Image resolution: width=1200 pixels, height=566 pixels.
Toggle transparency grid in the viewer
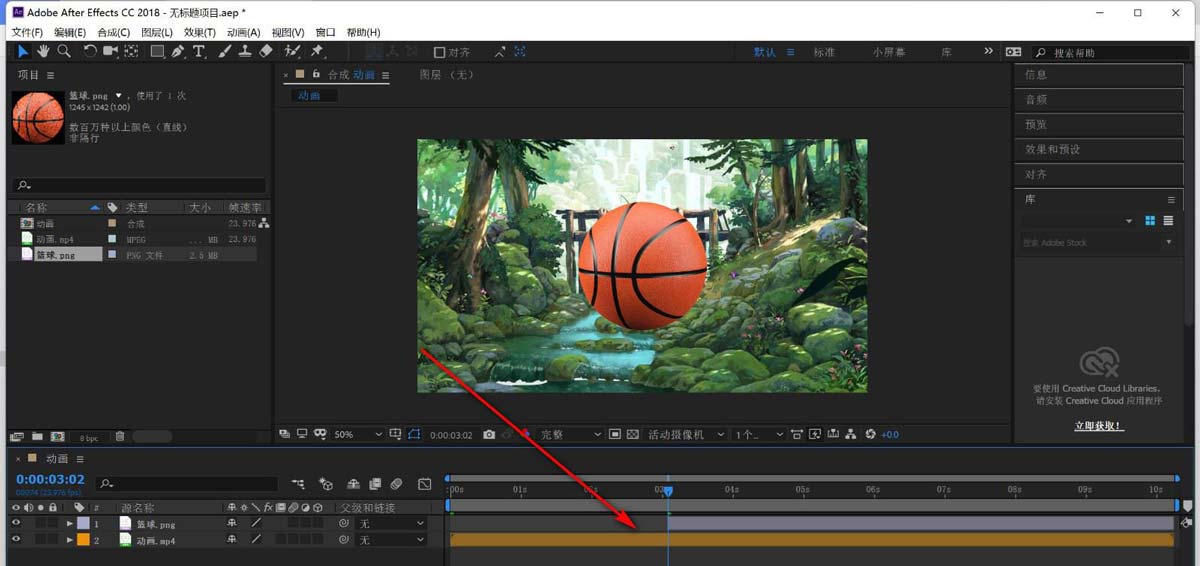click(x=632, y=434)
